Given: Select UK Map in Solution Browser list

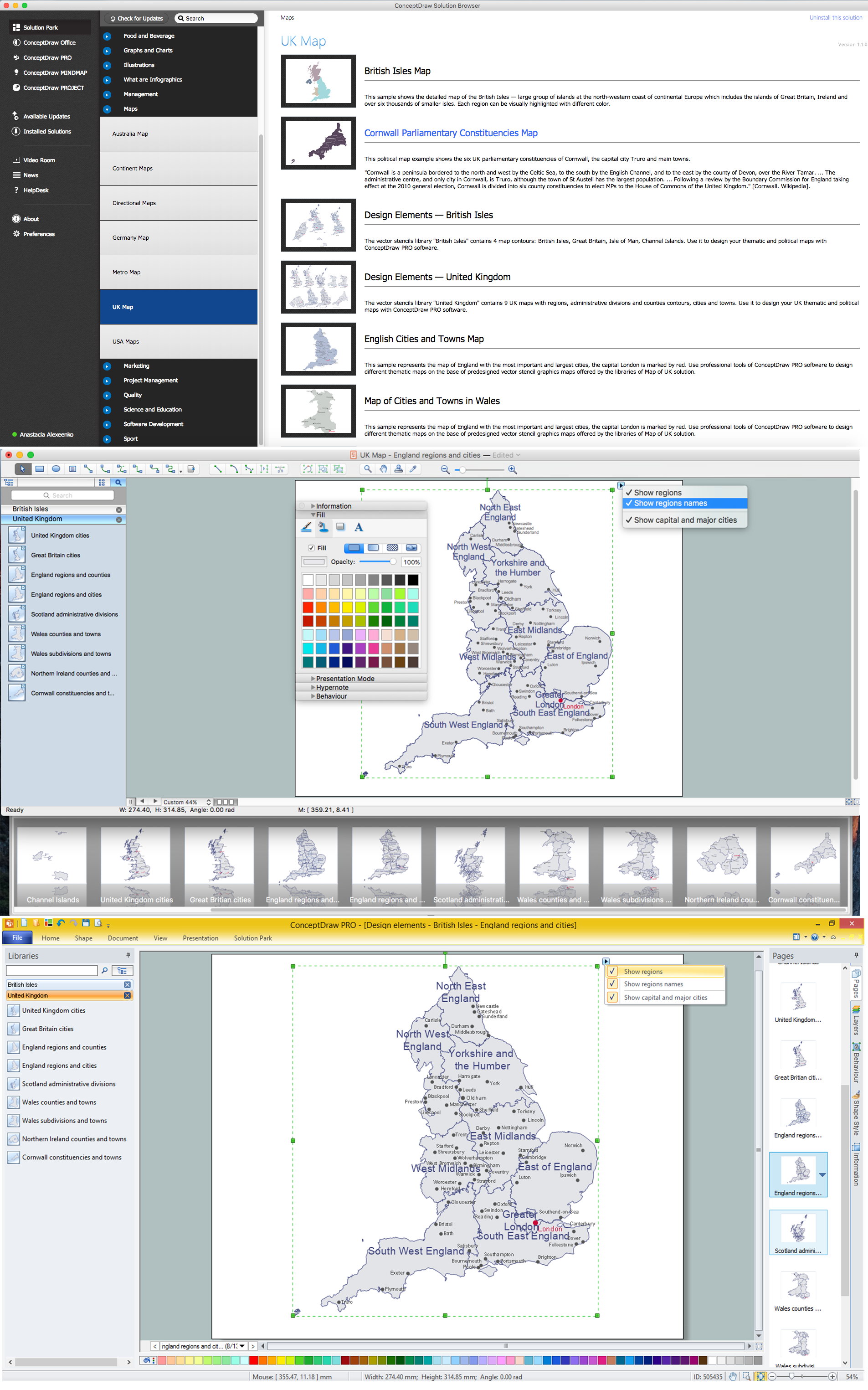Looking at the screenshot, I should tap(179, 307).
